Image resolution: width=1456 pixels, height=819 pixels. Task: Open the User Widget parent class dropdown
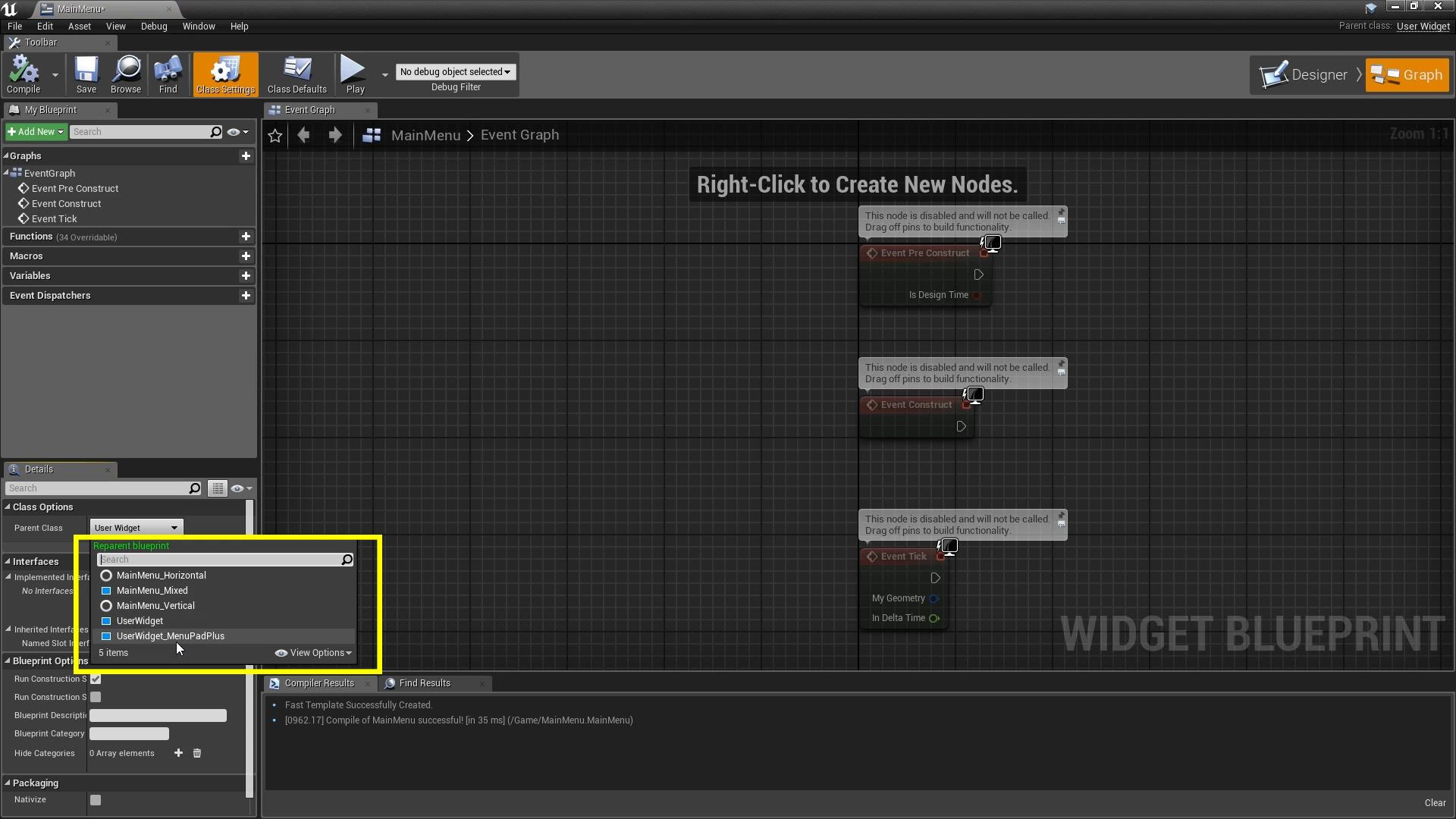(x=135, y=527)
